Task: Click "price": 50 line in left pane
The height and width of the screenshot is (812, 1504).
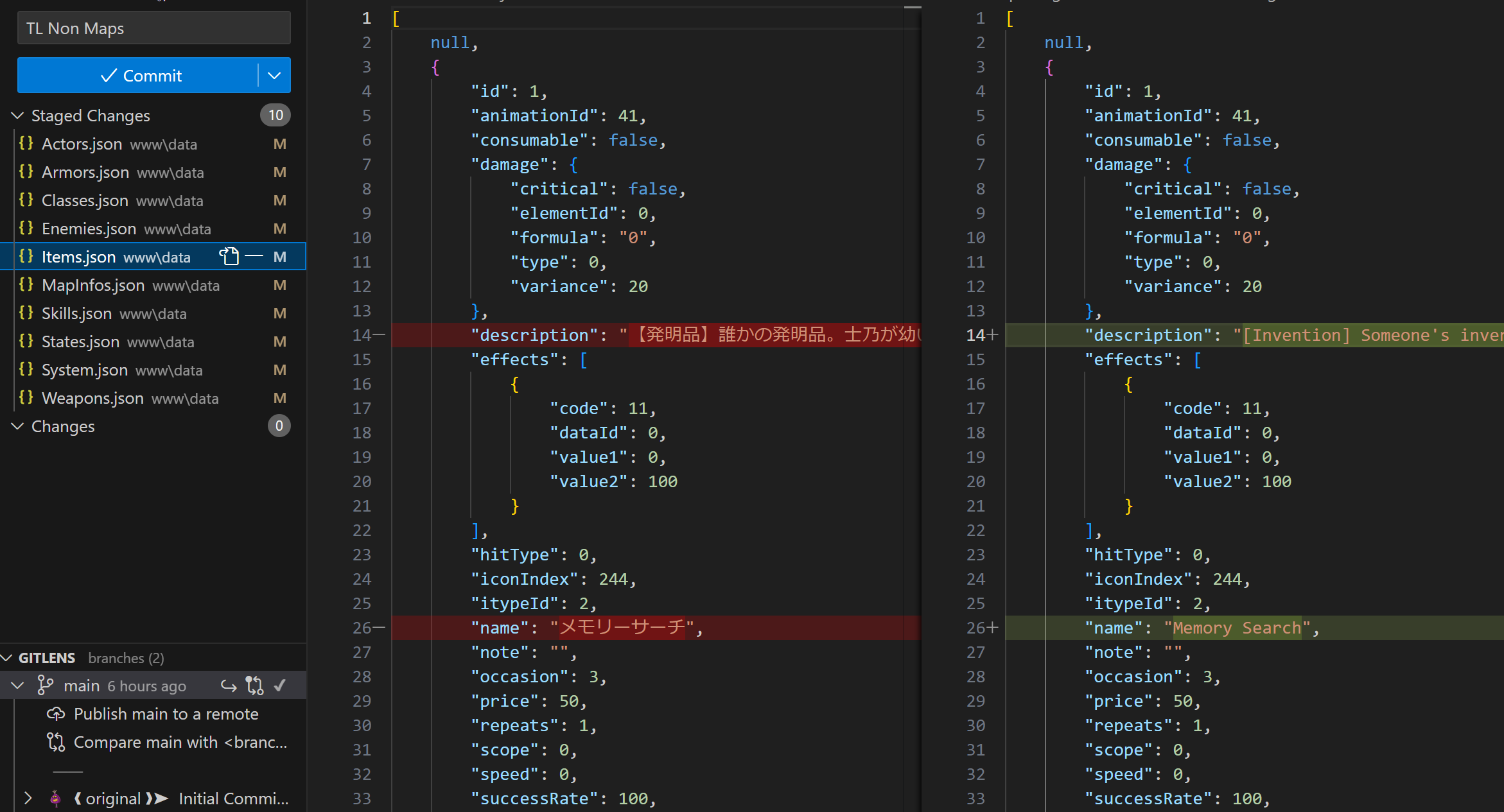Action: [x=529, y=701]
